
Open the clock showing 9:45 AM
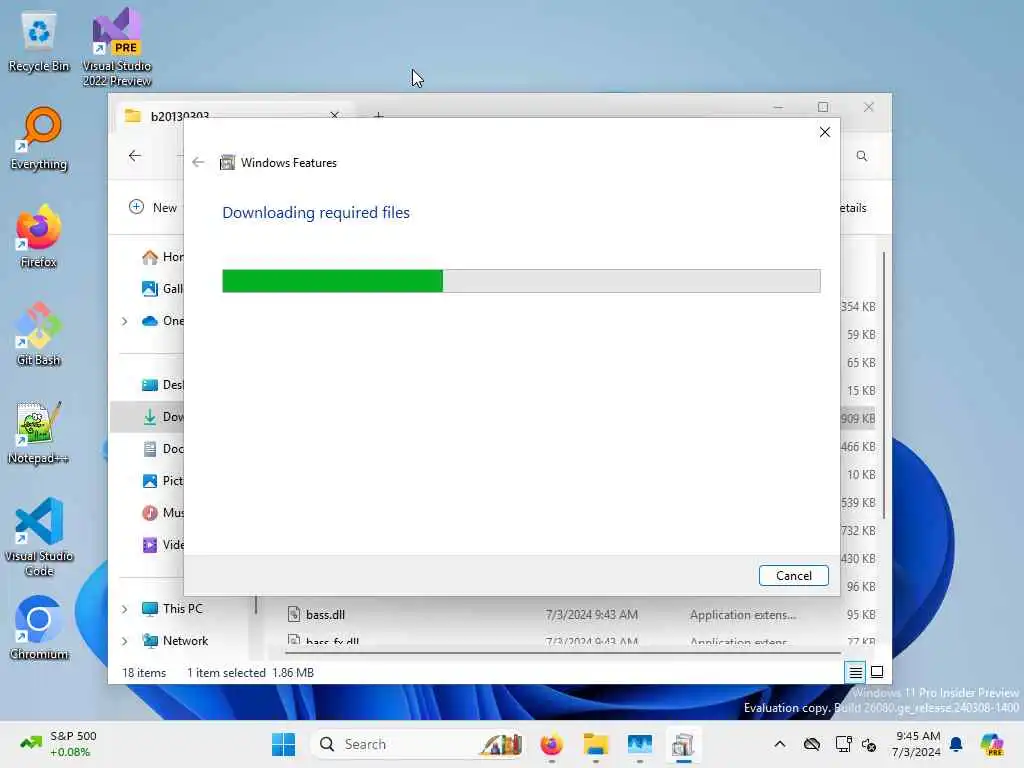(x=916, y=744)
